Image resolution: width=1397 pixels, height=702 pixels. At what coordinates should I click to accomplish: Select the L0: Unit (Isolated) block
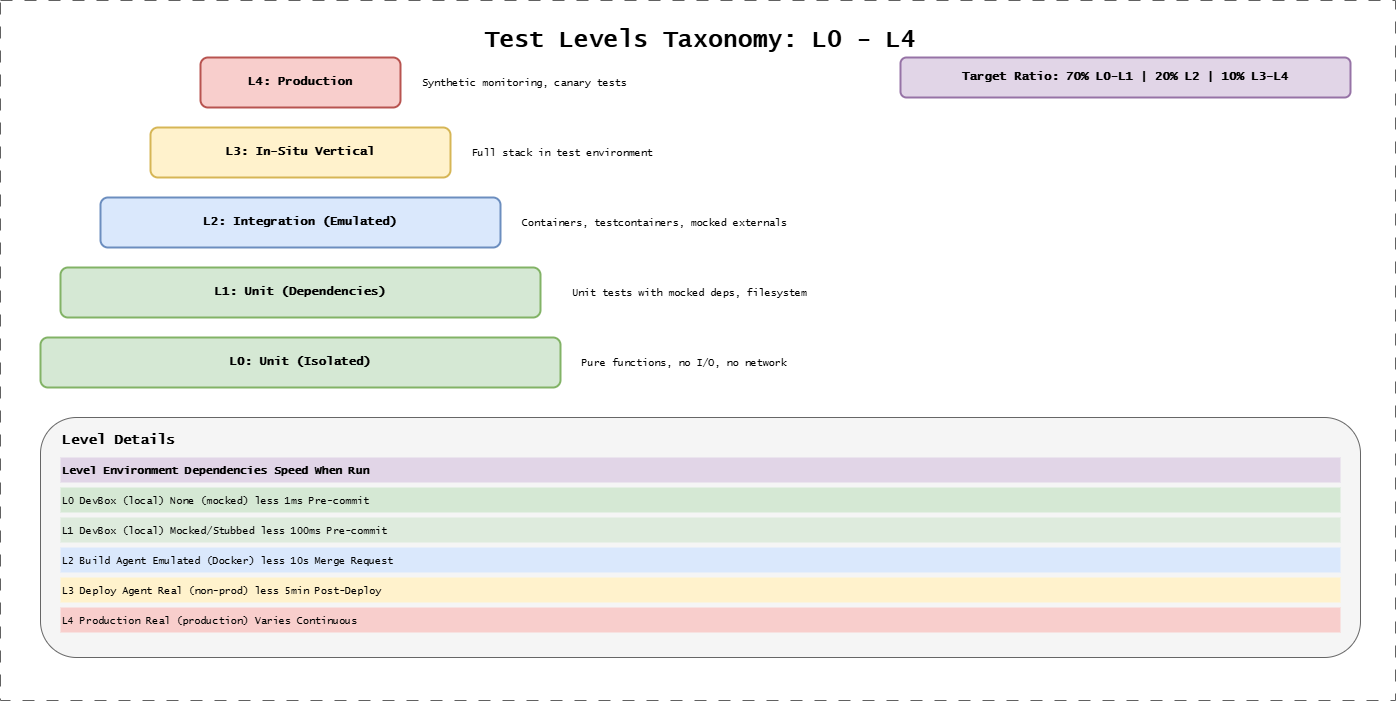coord(300,362)
